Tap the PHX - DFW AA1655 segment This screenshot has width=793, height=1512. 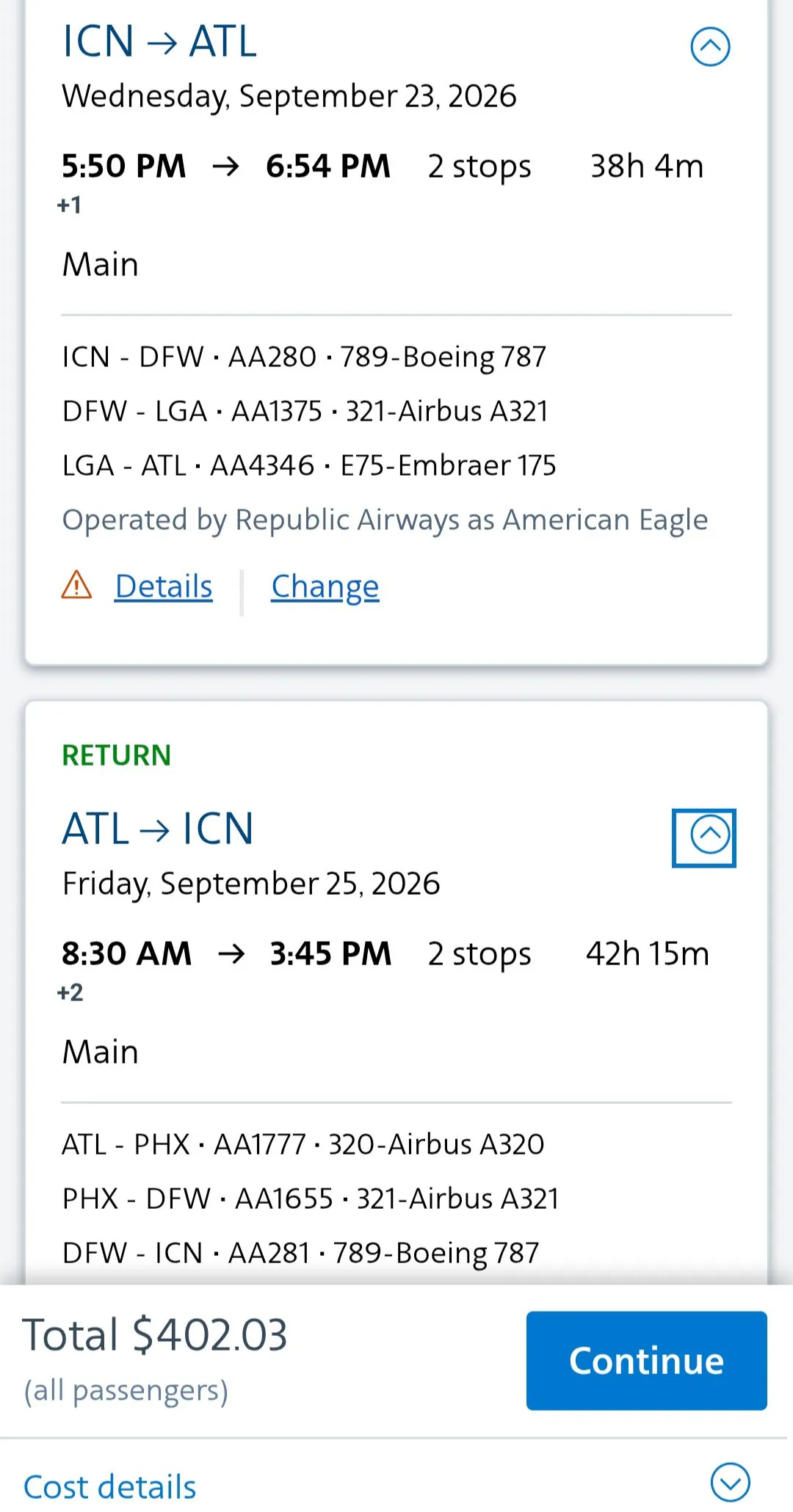(x=311, y=1199)
